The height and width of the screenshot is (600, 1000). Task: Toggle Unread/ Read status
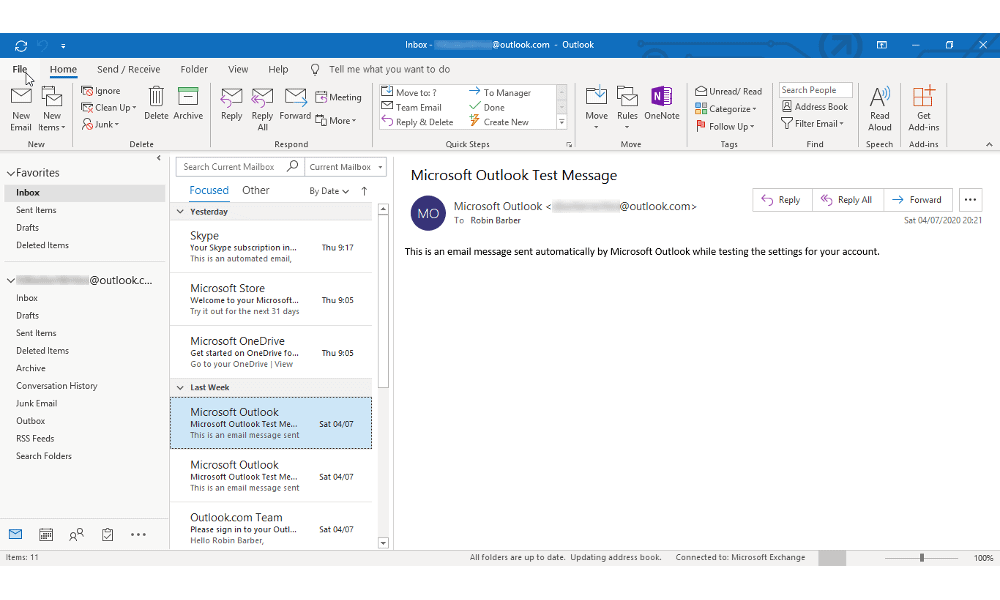(728, 91)
